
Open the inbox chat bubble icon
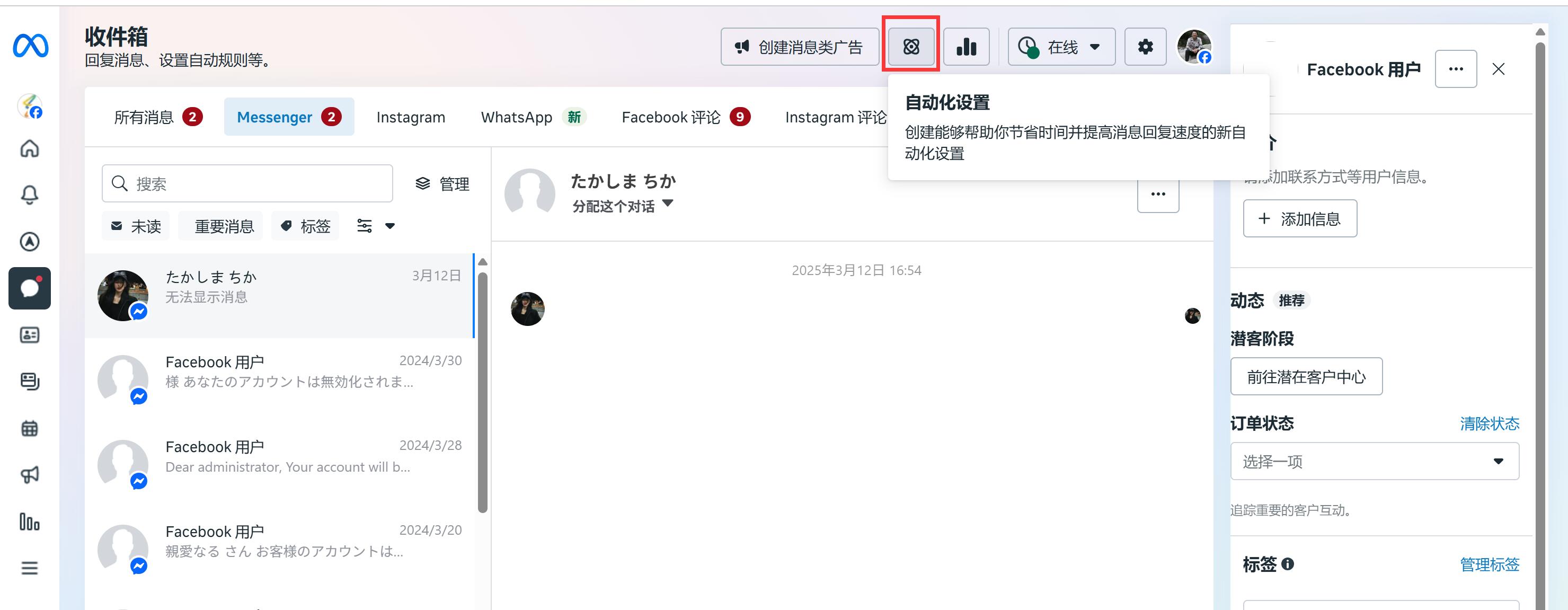(30, 288)
